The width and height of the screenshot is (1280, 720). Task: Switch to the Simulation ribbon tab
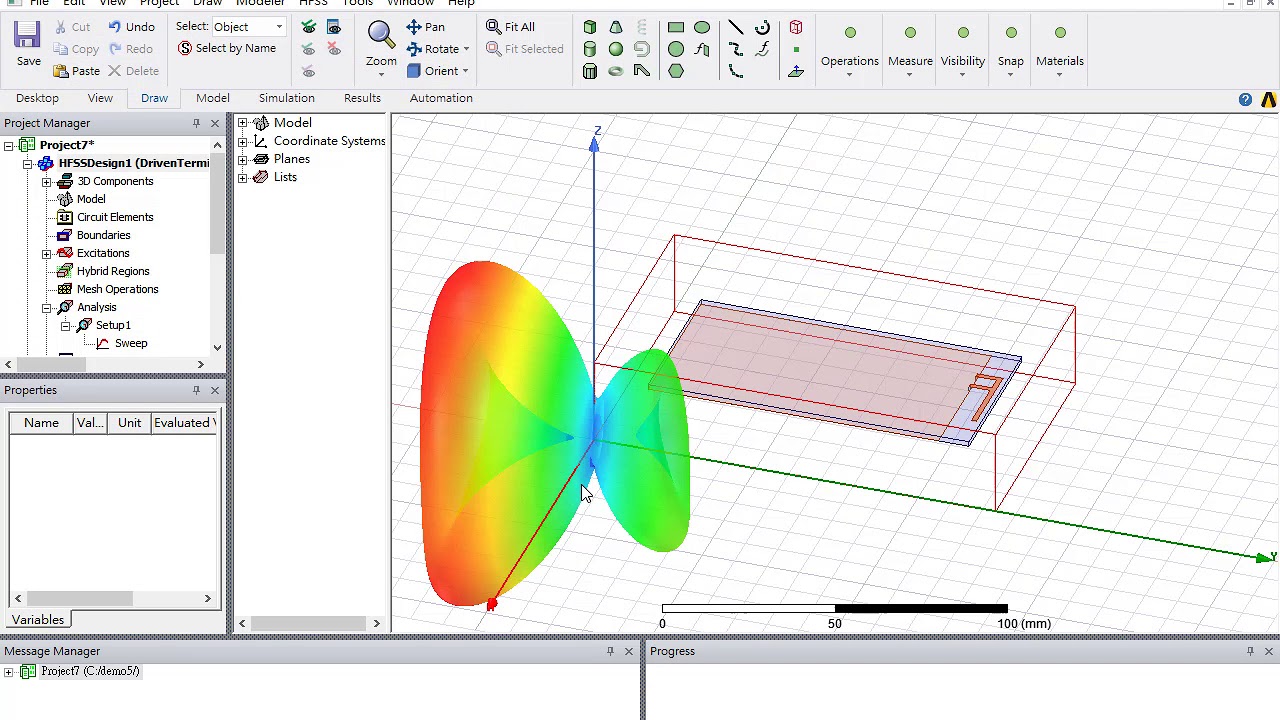click(x=286, y=98)
